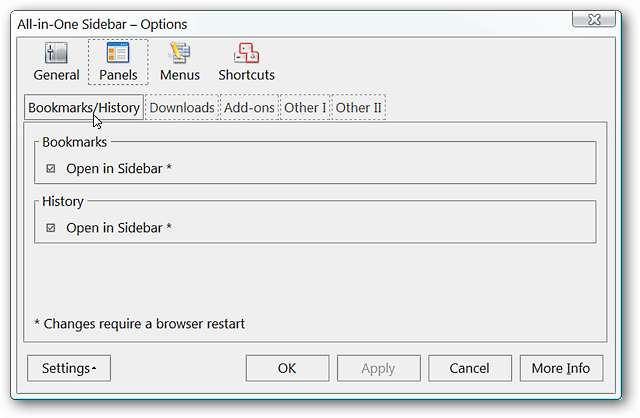Screen dimensions: 640x418
Task: Select the Bookmarks/History tab
Action: [x=84, y=108]
